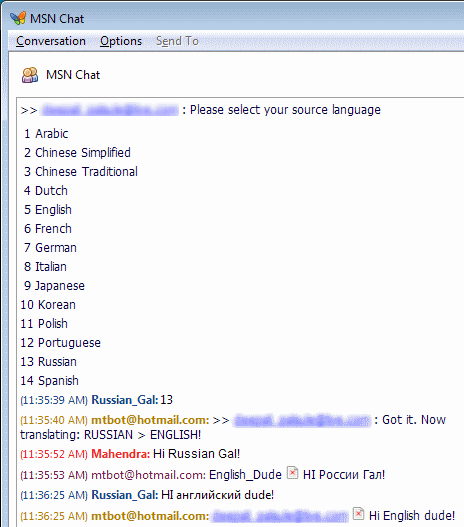Click the MSN butterfly icon in title bar
The width and height of the screenshot is (464, 527).
[18, 18]
